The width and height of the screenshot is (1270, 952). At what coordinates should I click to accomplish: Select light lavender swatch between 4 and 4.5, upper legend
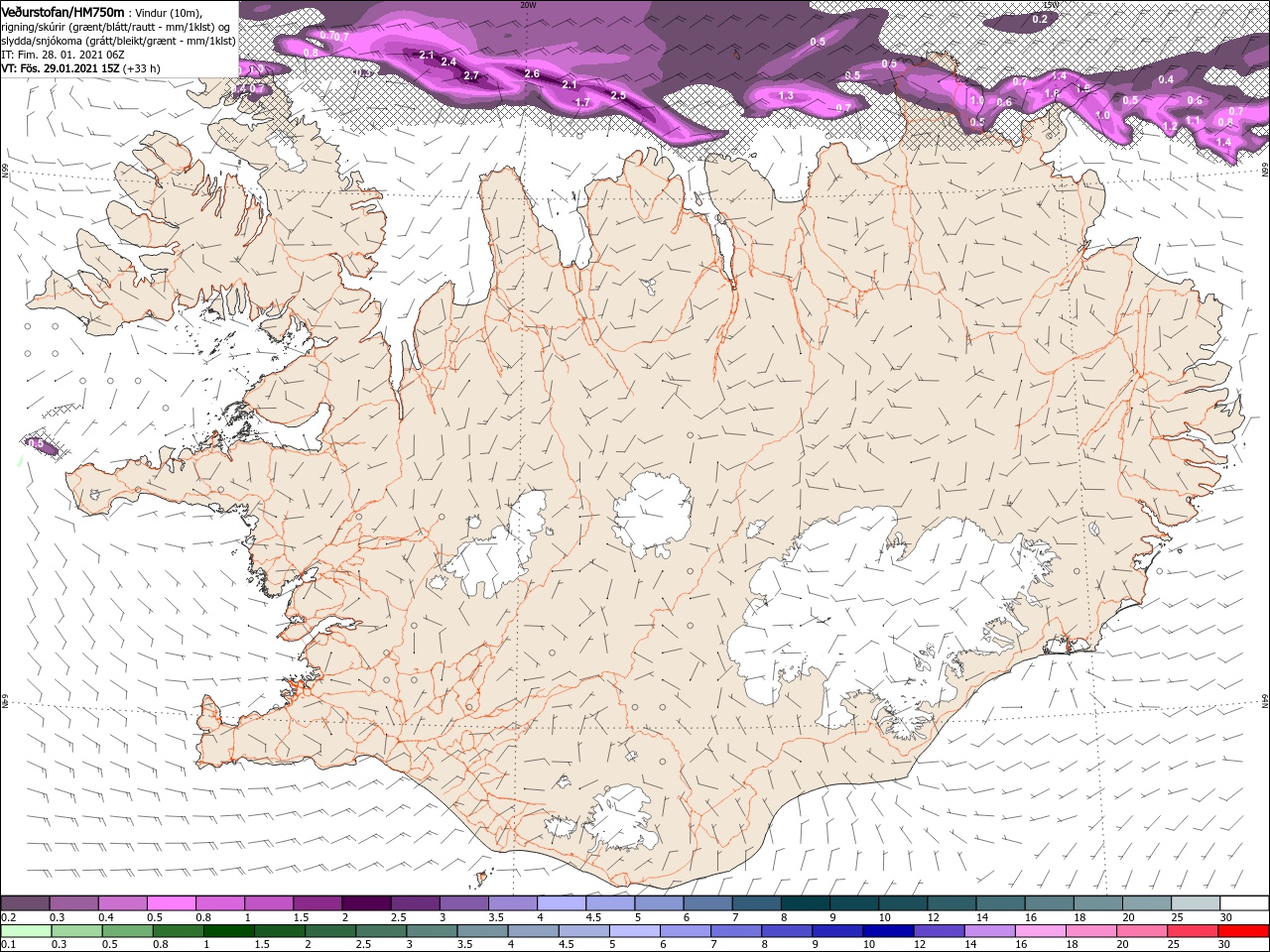click(x=561, y=903)
